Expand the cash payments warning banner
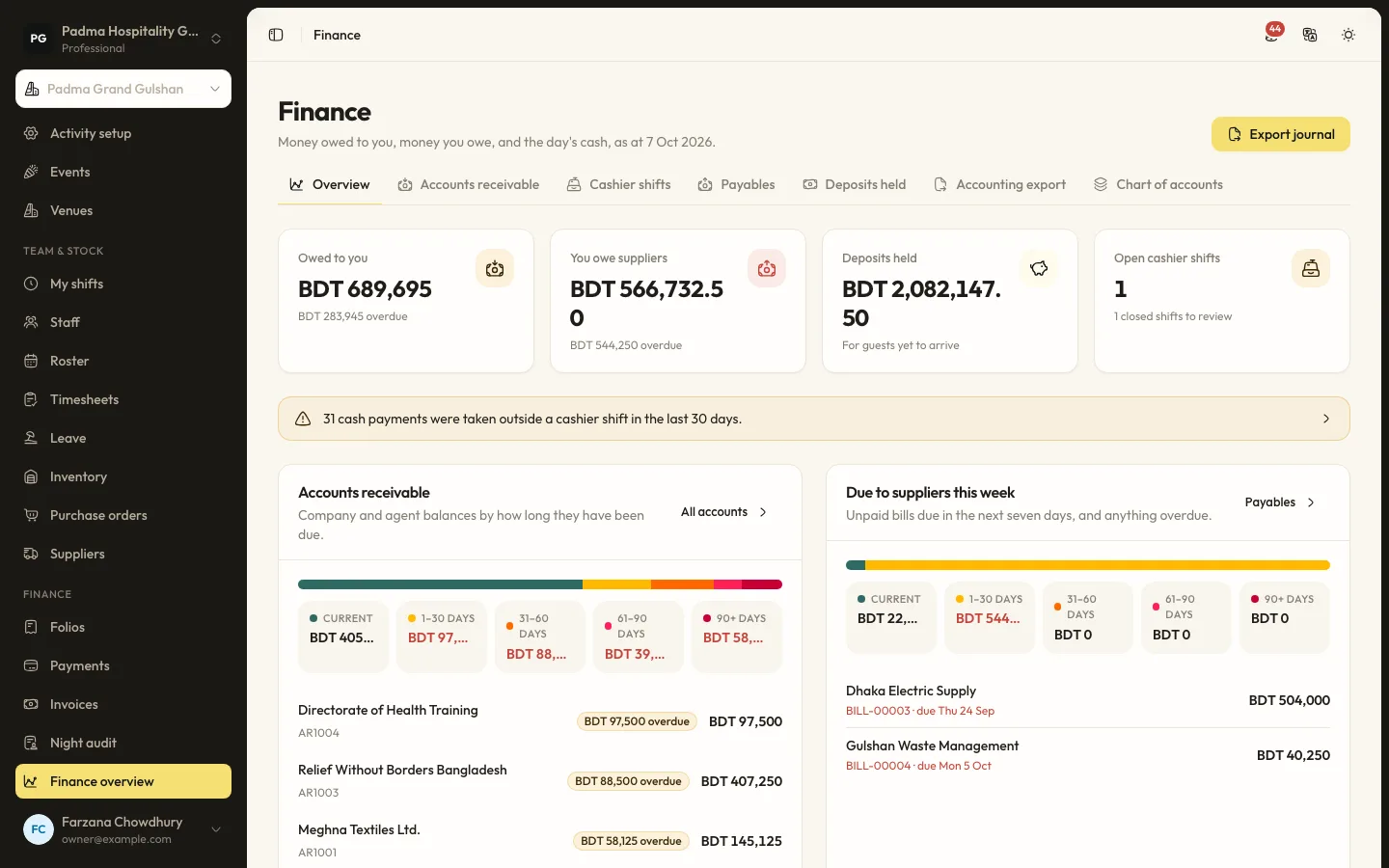The image size is (1389, 868). pyautogui.click(x=813, y=419)
